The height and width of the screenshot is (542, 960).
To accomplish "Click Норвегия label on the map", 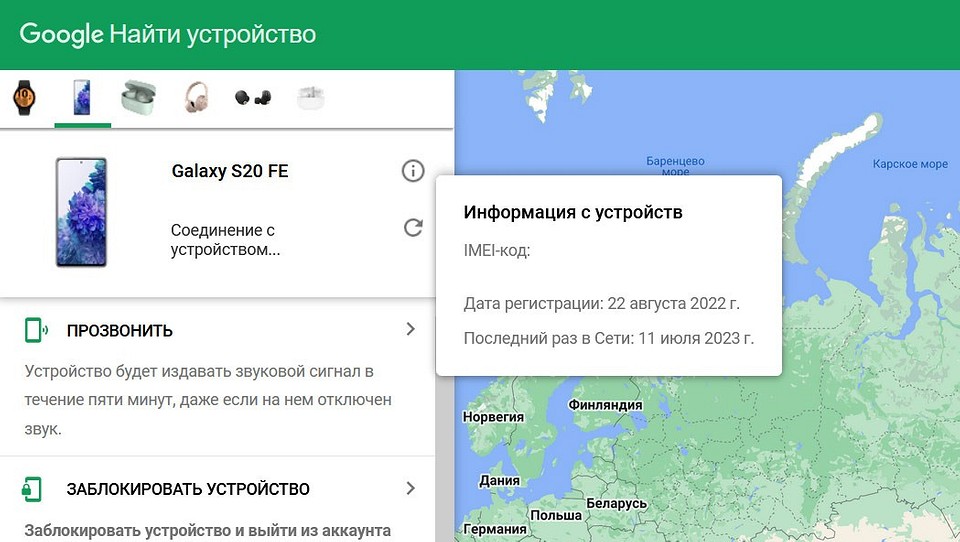I will (493, 417).
